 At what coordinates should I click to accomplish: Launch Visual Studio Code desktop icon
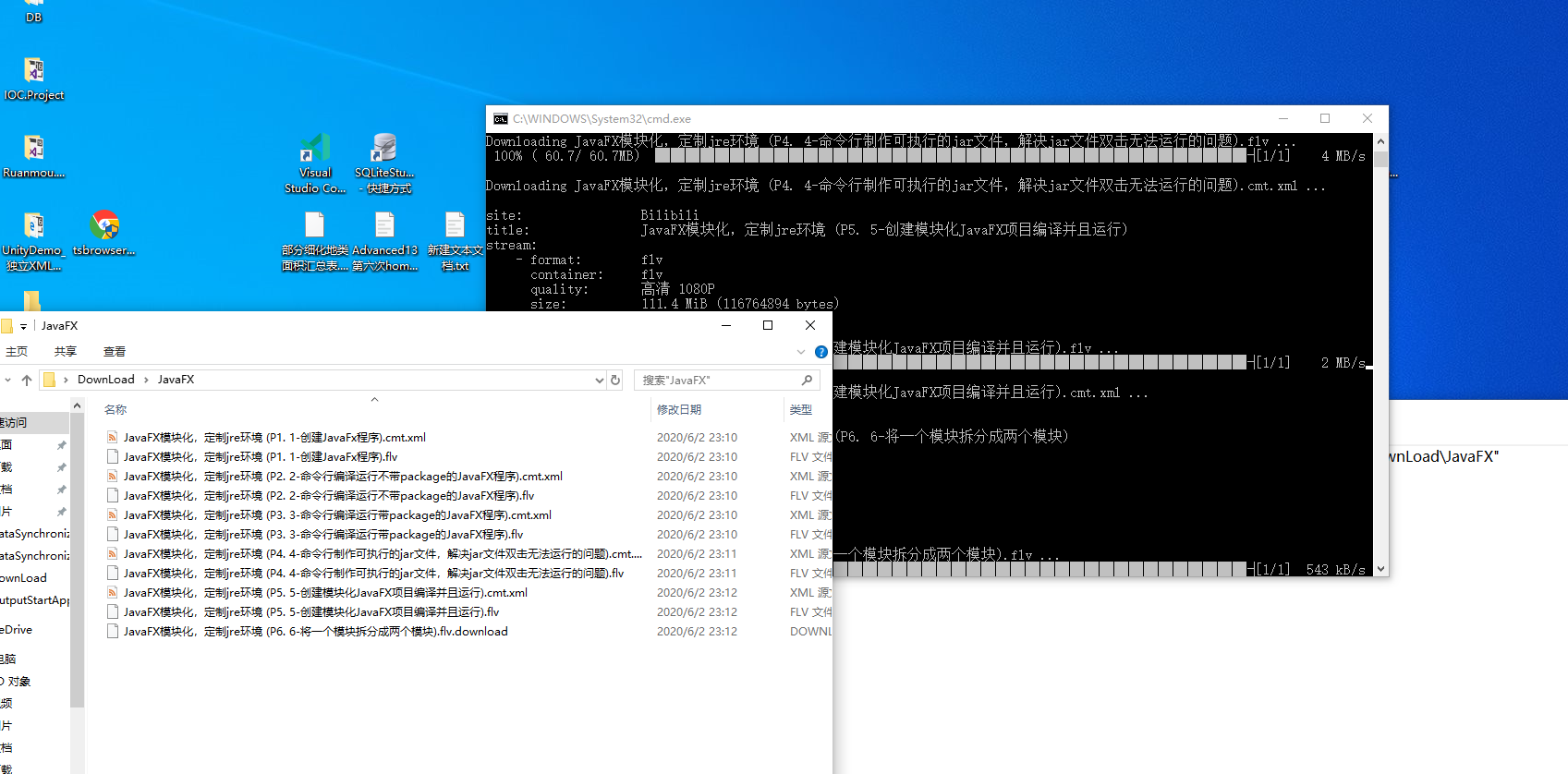[315, 163]
